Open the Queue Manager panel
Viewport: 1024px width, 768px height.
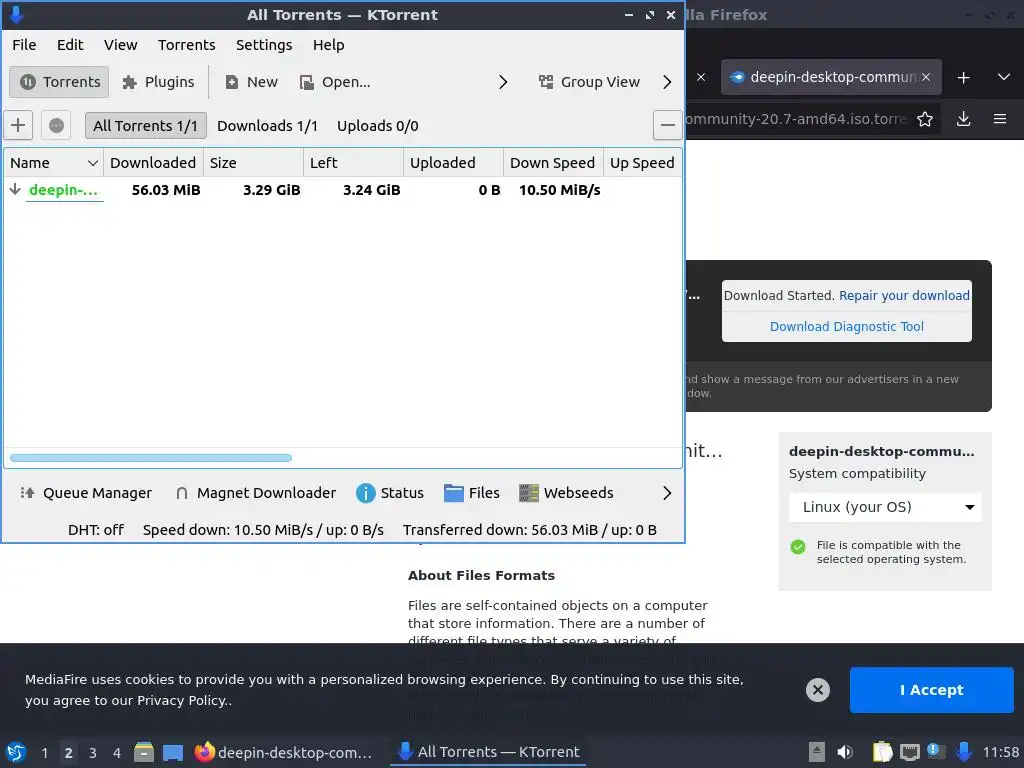pos(86,493)
